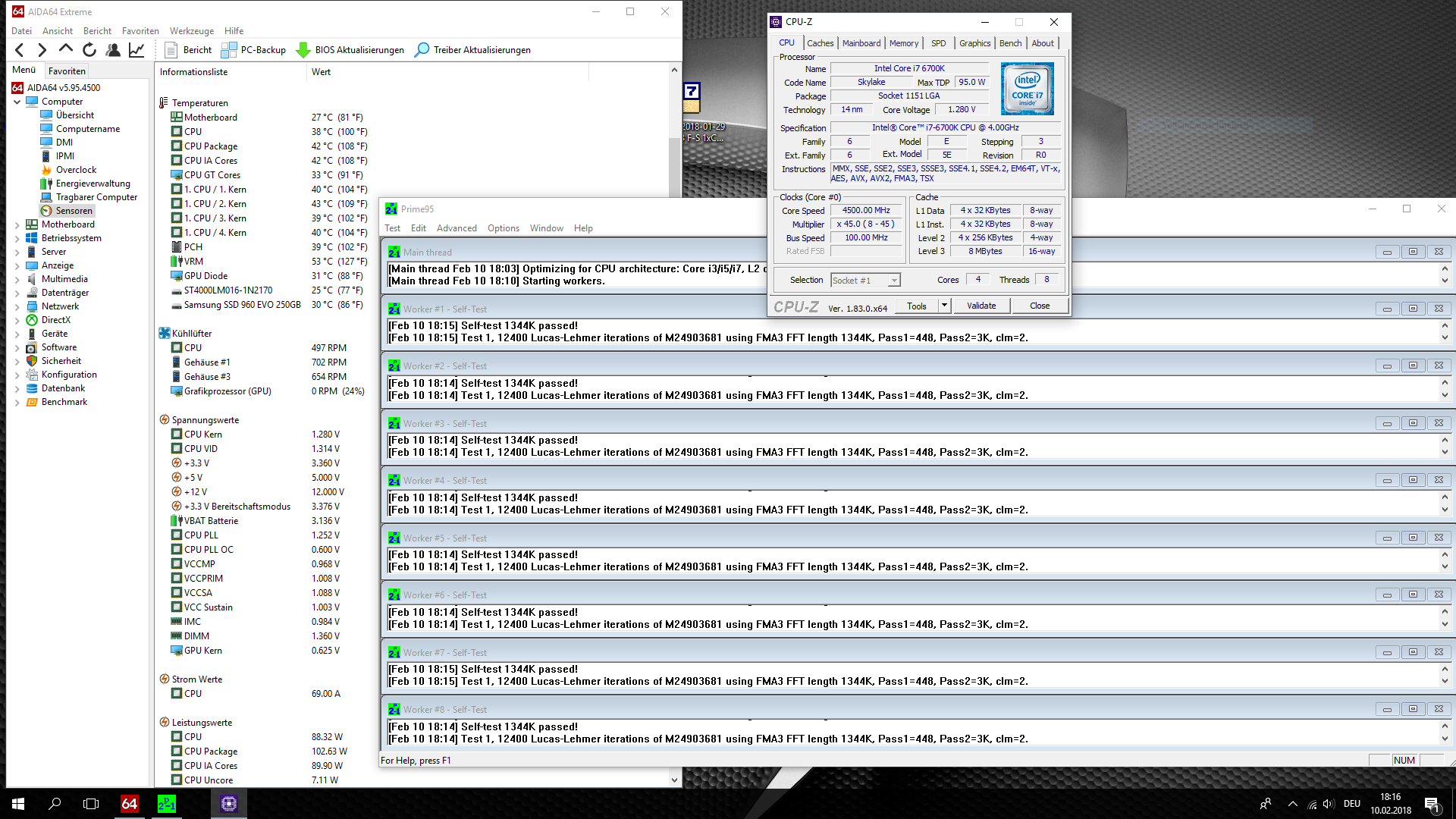The width and height of the screenshot is (1456, 819).
Task: Click AIDA64 icon in Windows taskbar
Action: tap(130, 803)
